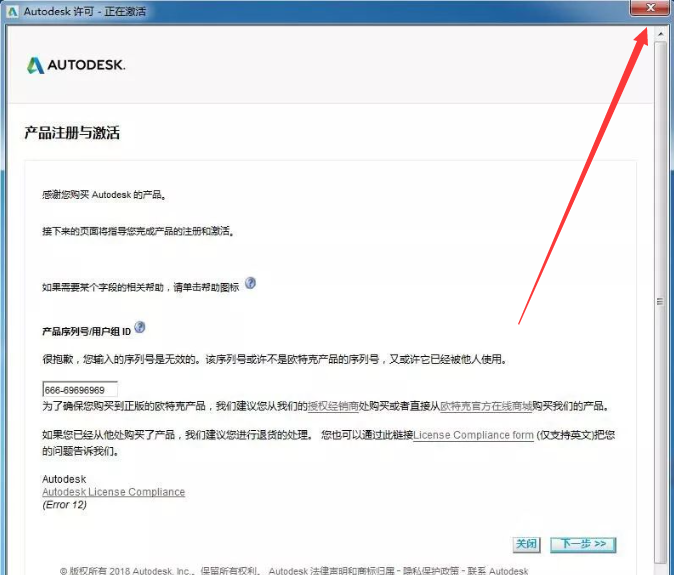Click the vertical scrollbar thumb
Screen dimensions: 674x575
coord(660,302)
